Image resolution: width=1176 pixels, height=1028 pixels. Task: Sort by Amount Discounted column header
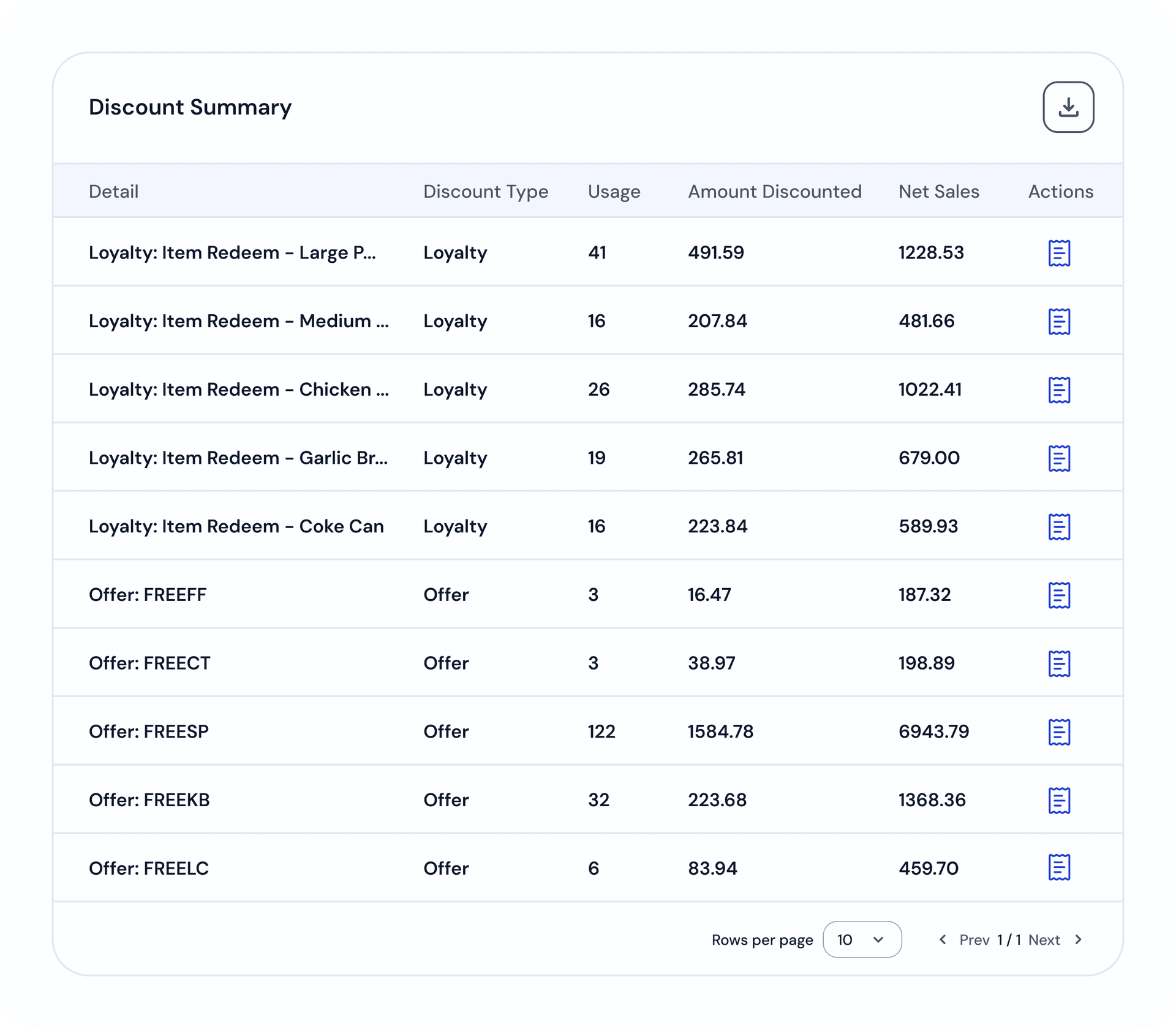(x=774, y=192)
